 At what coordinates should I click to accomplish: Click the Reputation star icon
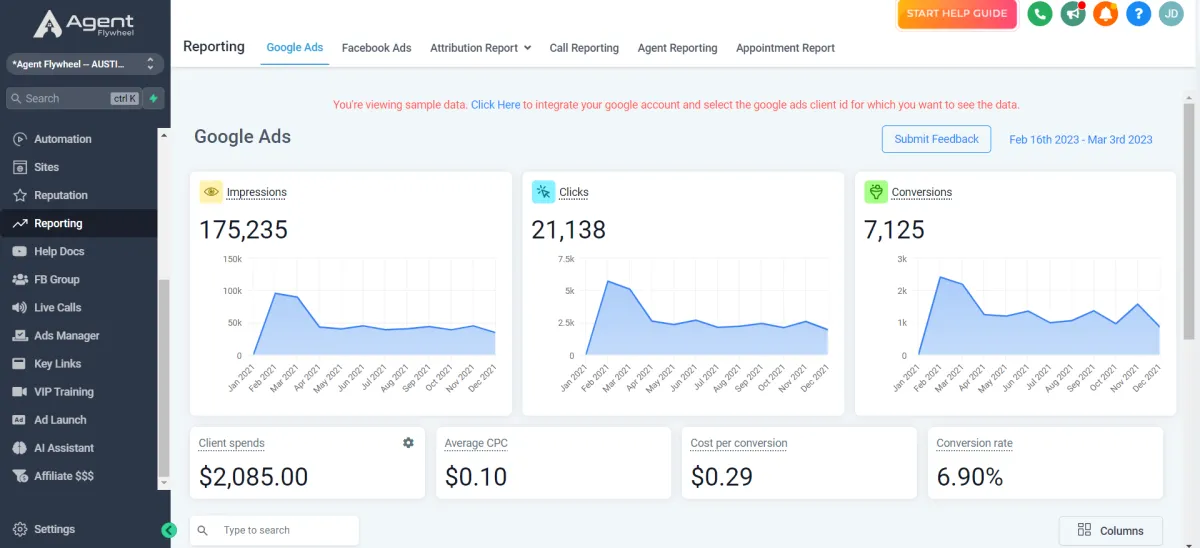pyautogui.click(x=20, y=195)
